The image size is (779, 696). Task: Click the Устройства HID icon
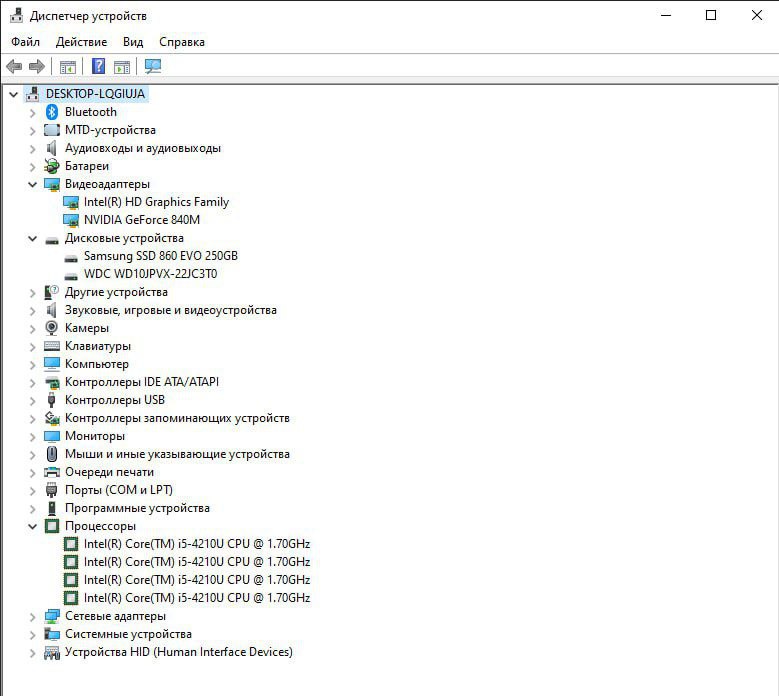point(52,652)
